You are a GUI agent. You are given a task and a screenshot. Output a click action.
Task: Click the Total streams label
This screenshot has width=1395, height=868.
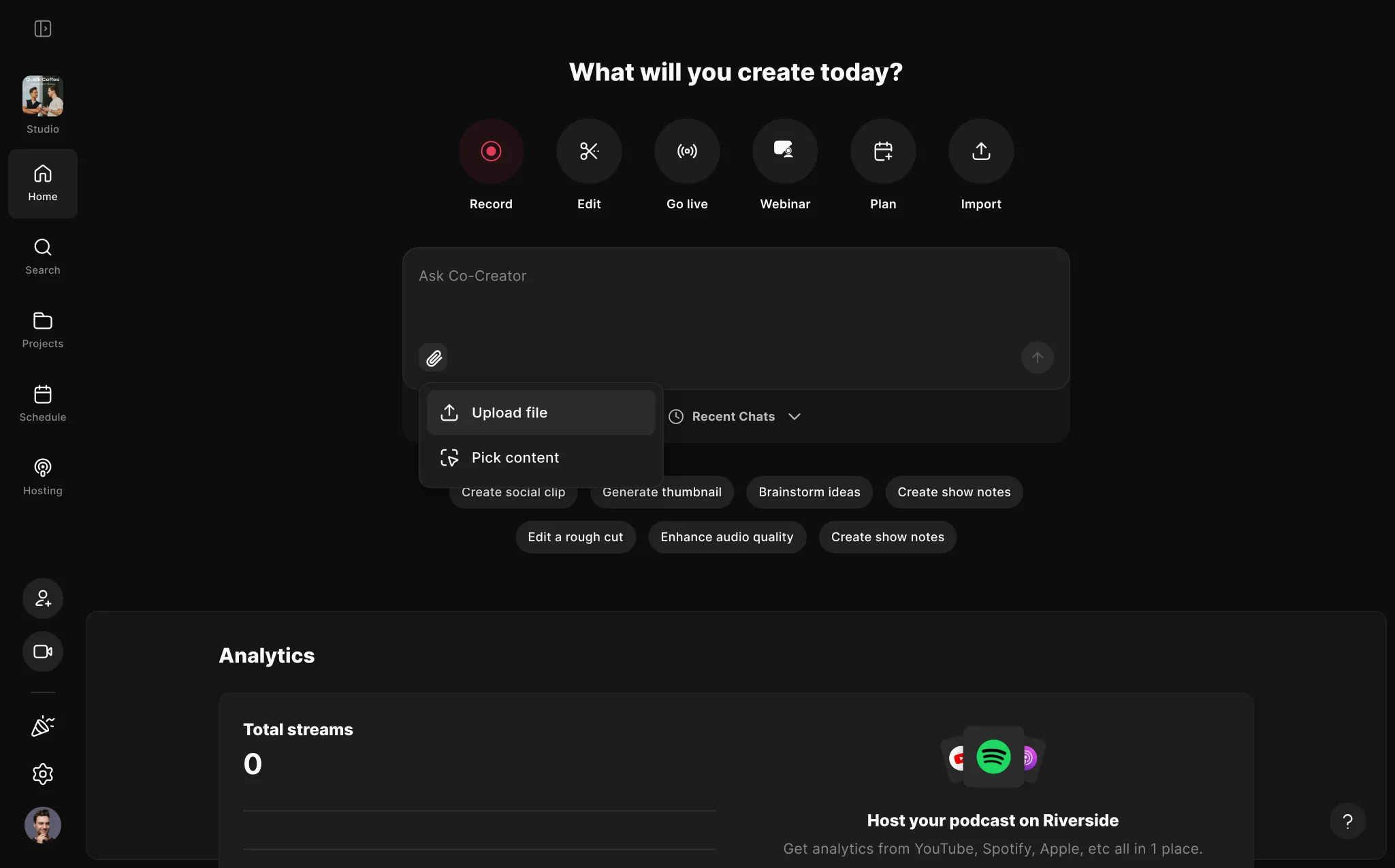298,730
